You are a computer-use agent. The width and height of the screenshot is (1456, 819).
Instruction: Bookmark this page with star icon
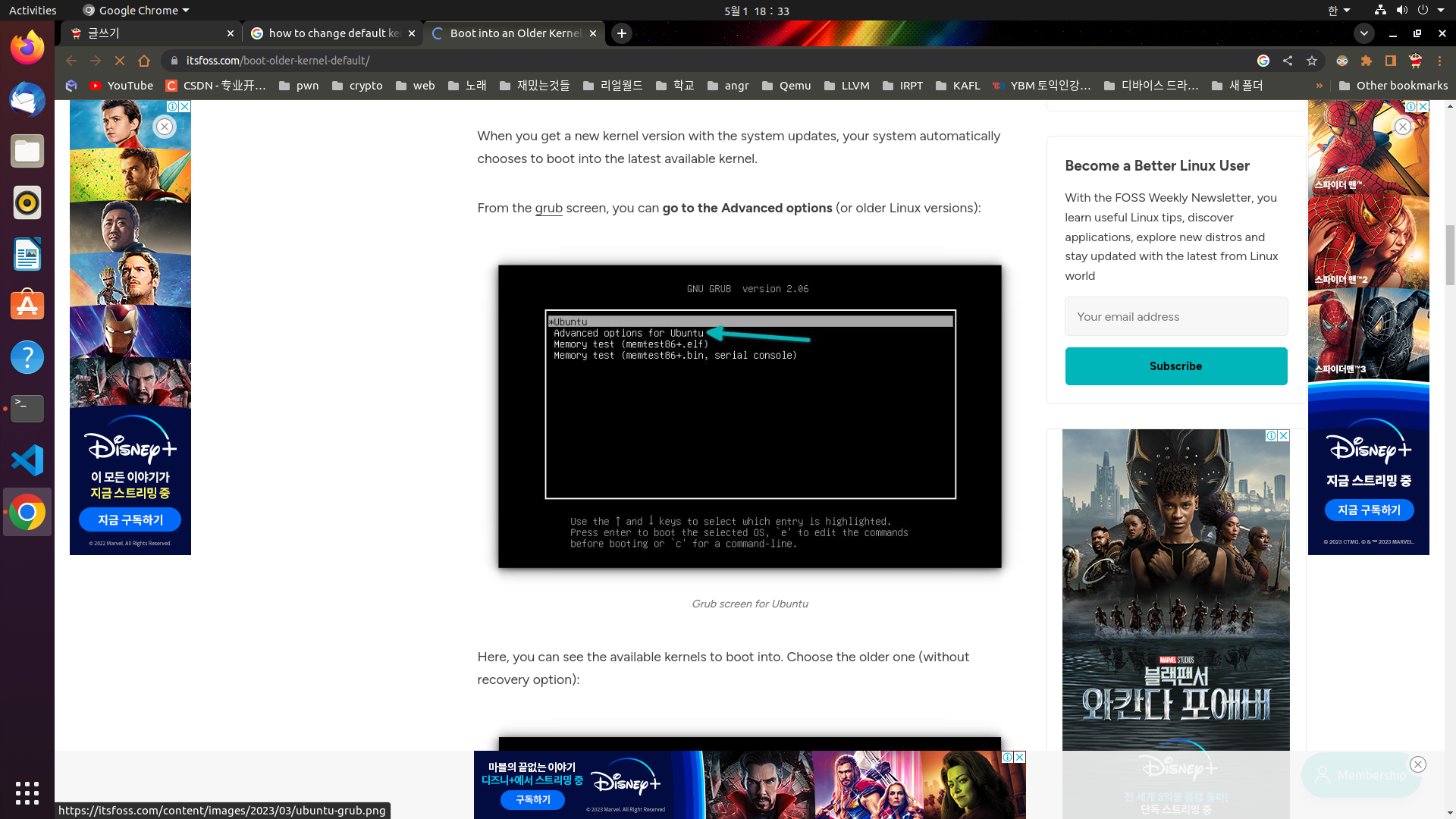[1312, 61]
